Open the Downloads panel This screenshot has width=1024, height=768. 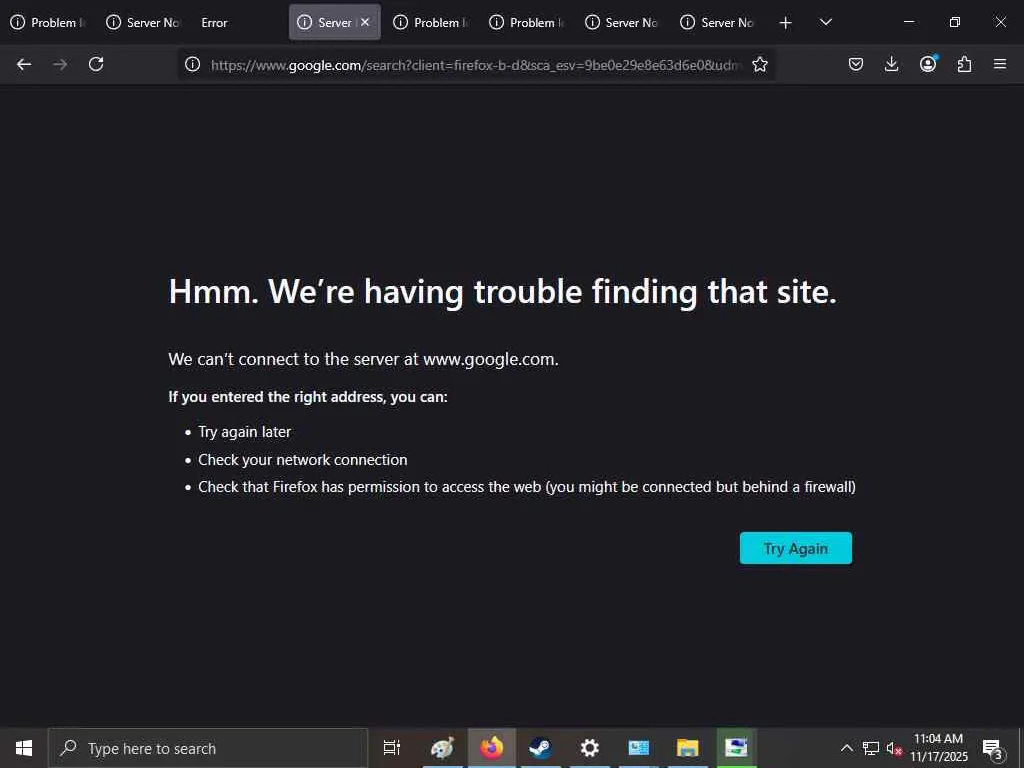click(x=891, y=64)
